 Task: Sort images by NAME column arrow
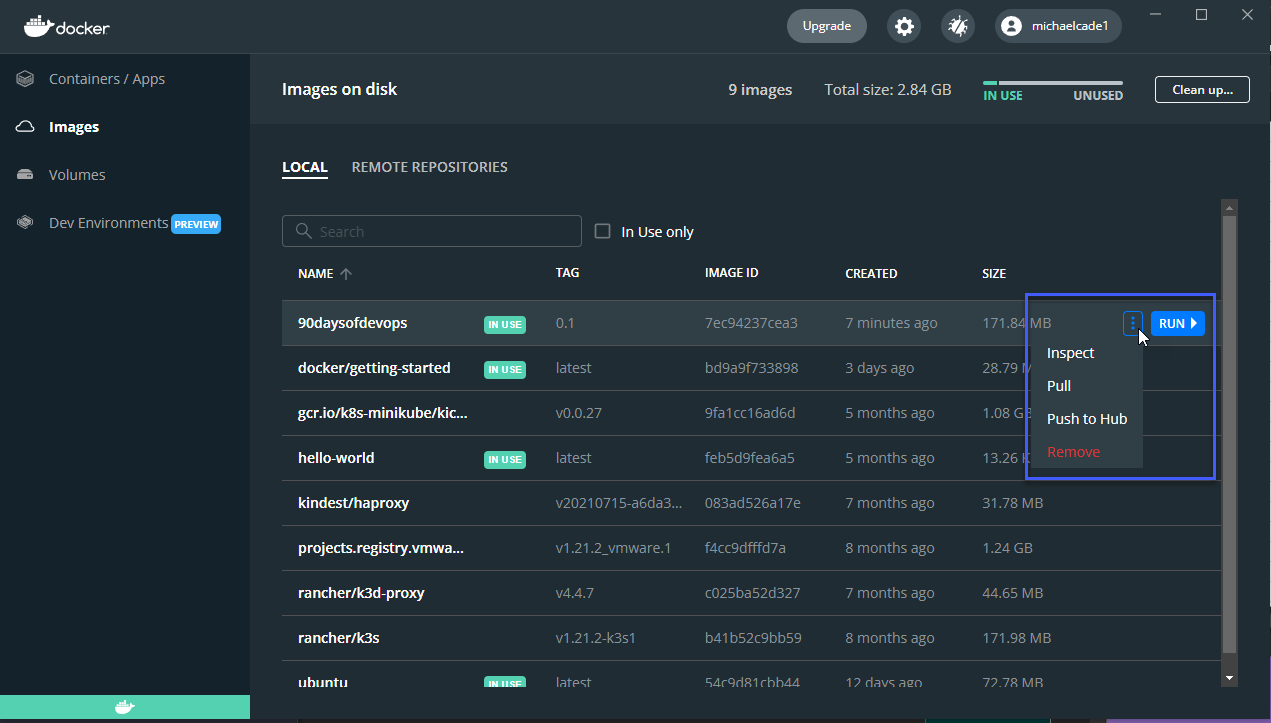[x=346, y=273]
